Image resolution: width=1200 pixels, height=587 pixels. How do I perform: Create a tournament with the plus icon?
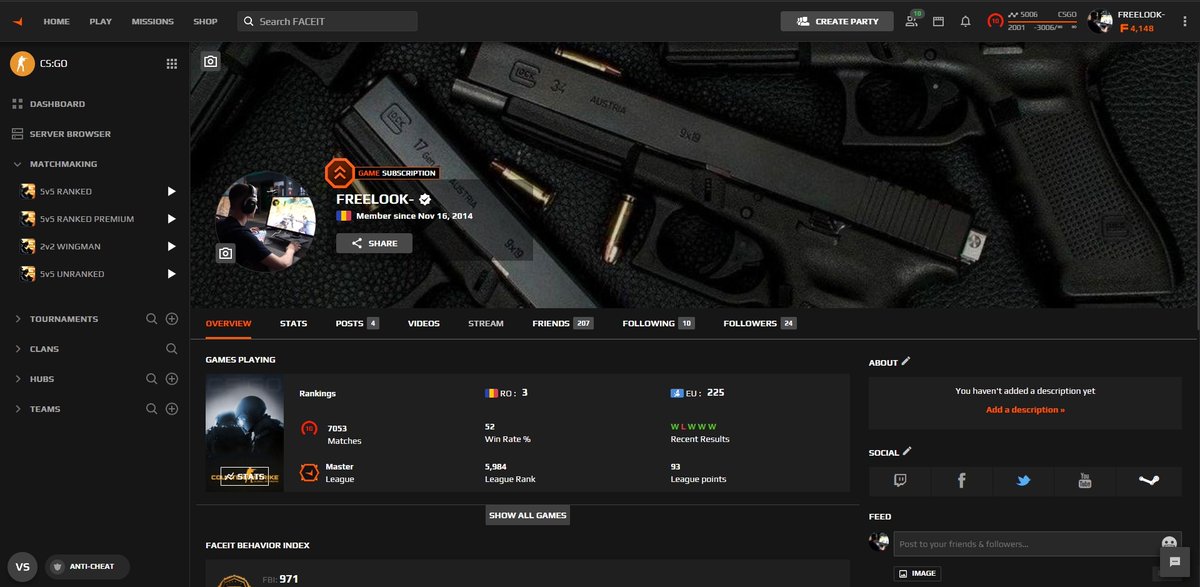click(x=172, y=319)
